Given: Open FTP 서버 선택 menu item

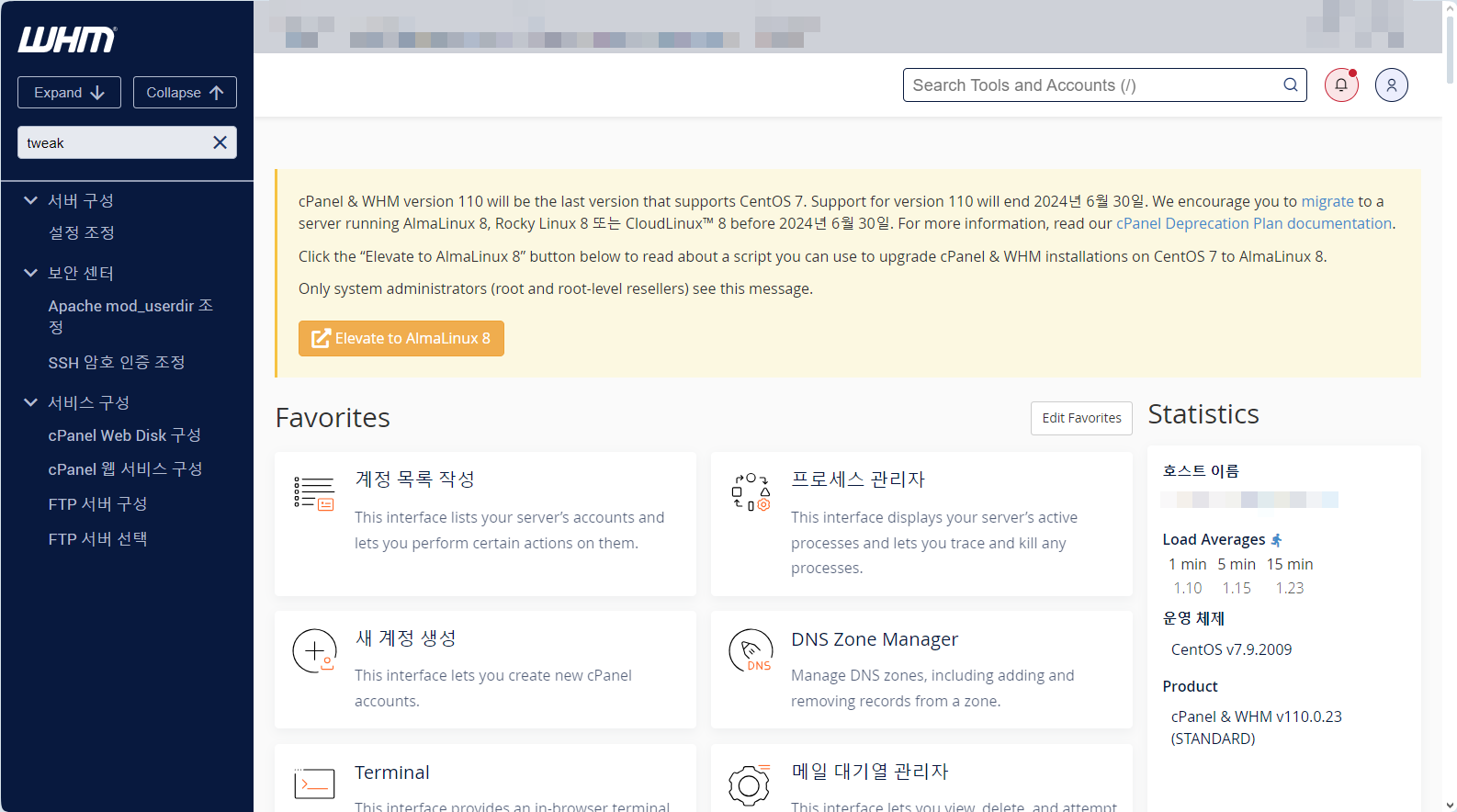Looking at the screenshot, I should point(97,539).
